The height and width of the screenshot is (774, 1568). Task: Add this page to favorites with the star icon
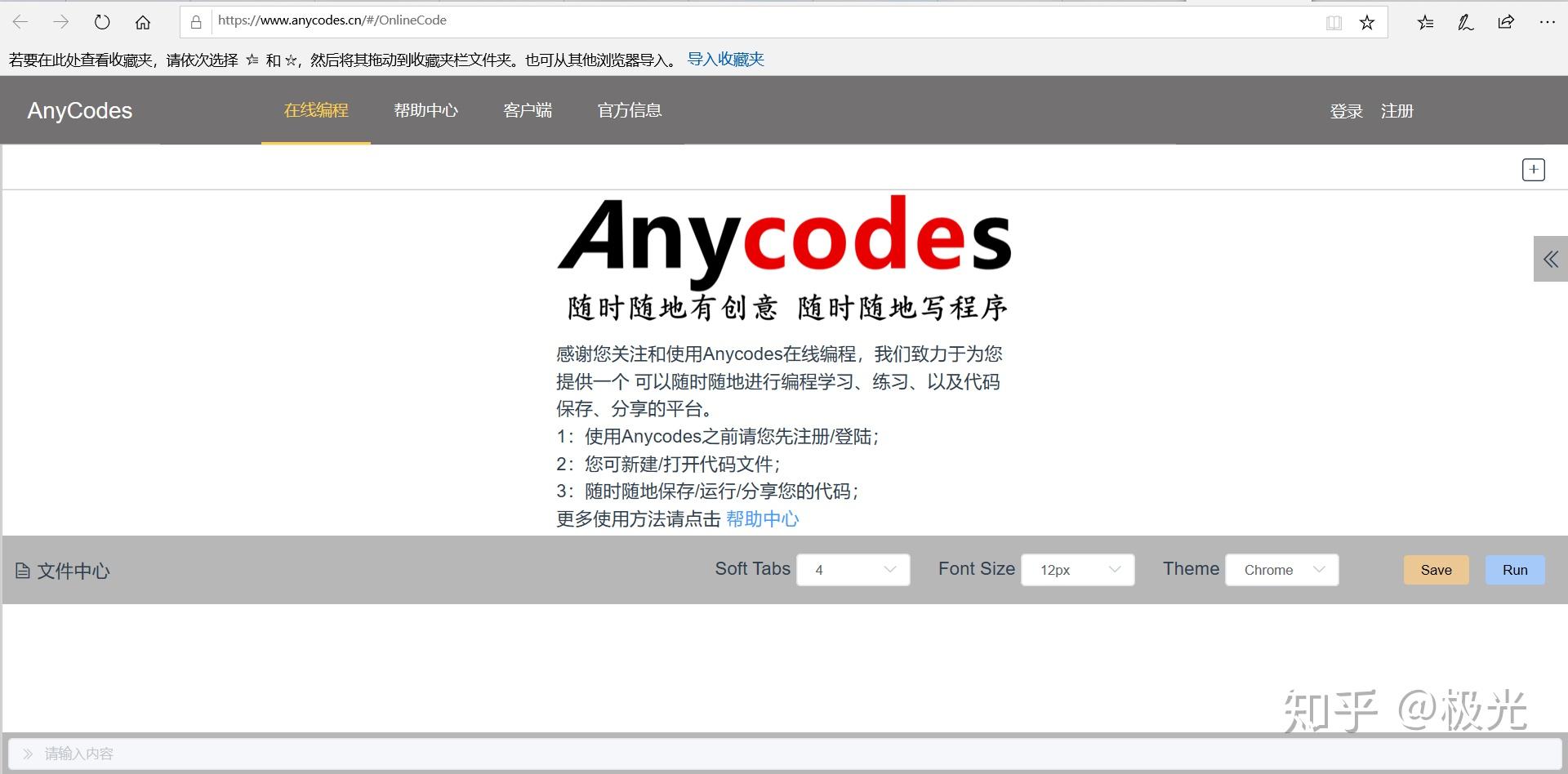pyautogui.click(x=1367, y=22)
